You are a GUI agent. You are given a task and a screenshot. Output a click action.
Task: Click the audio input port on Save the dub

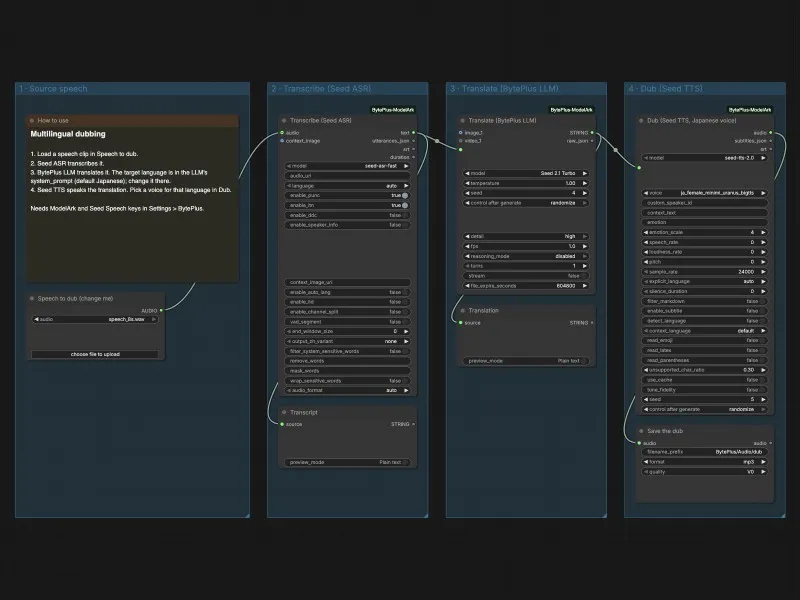click(x=639, y=443)
